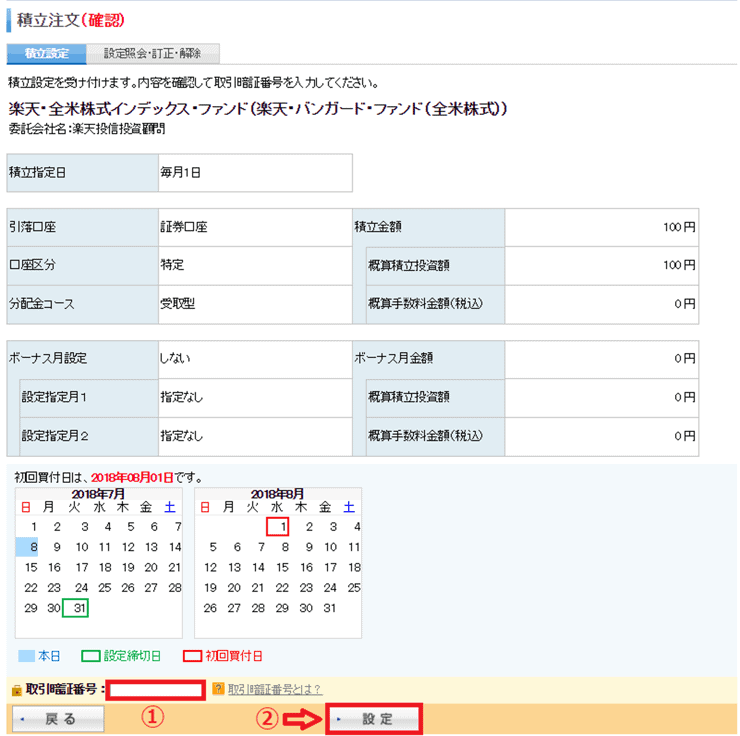Click the 本日 legend swatch
The height and width of the screenshot is (736, 740).
pos(26,656)
